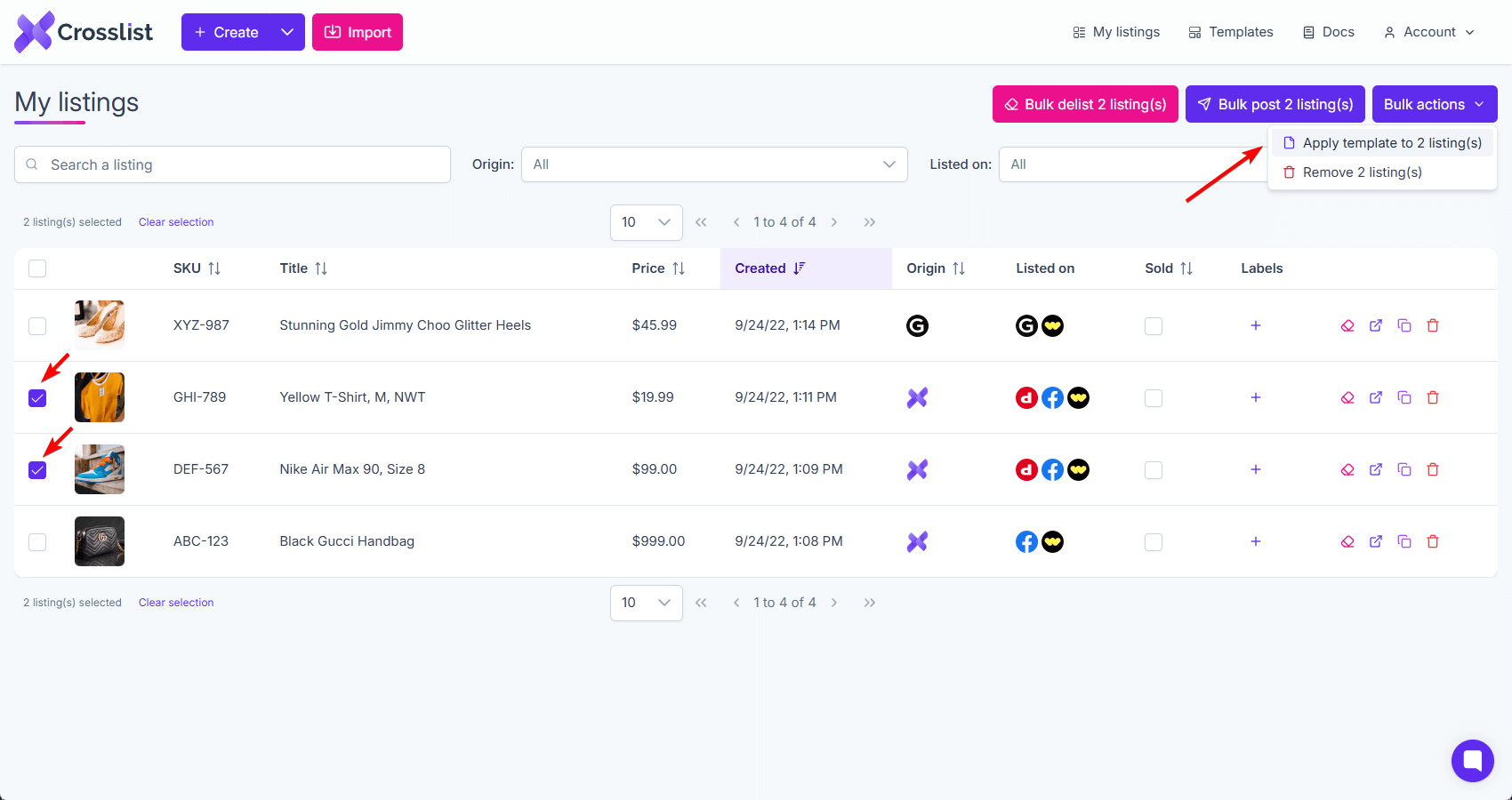The height and width of the screenshot is (800, 1512).
Task: Add a label to Nike Air Max with plus icon
Action: click(1256, 469)
